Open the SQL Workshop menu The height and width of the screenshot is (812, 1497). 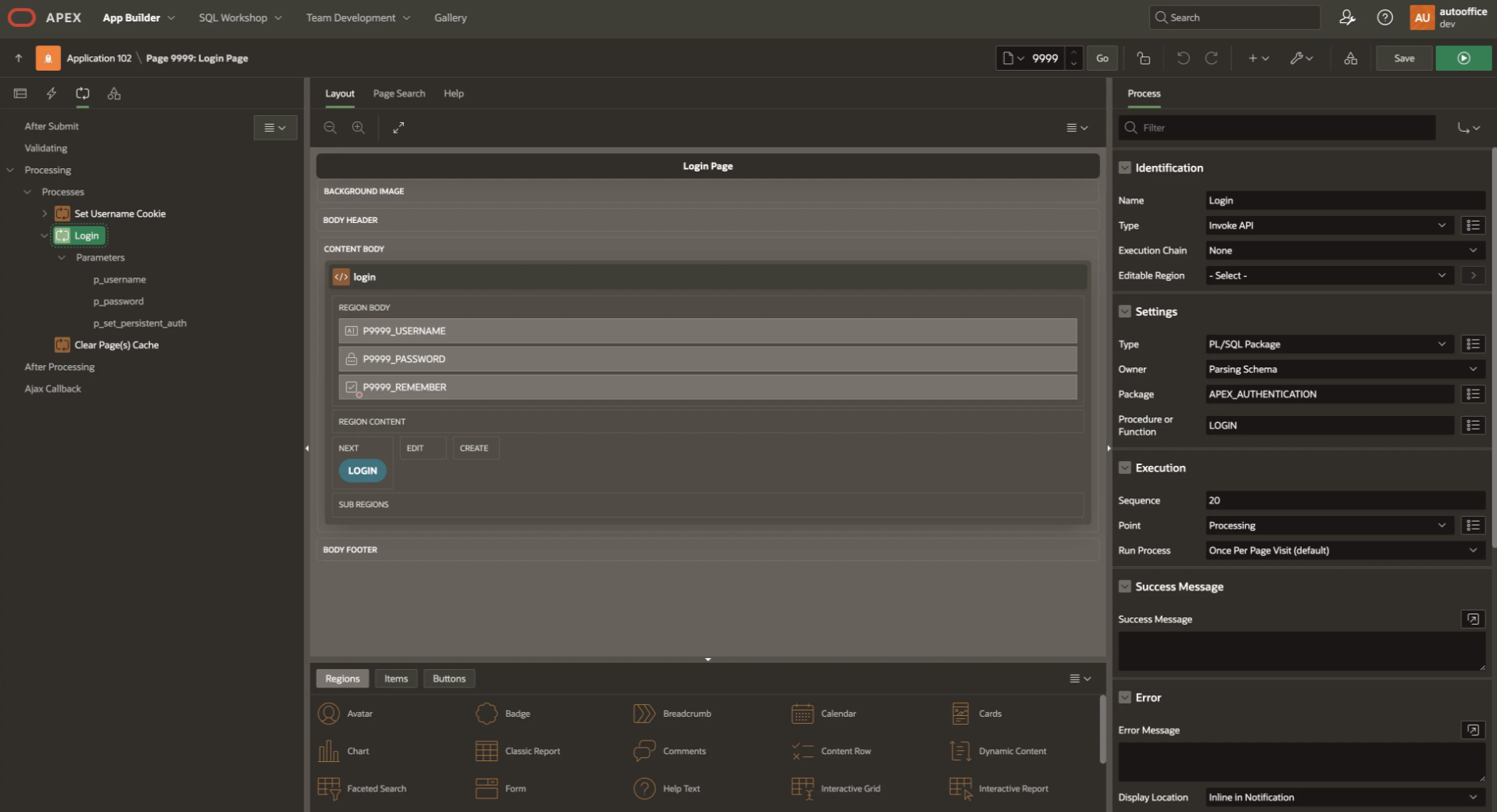[241, 17]
